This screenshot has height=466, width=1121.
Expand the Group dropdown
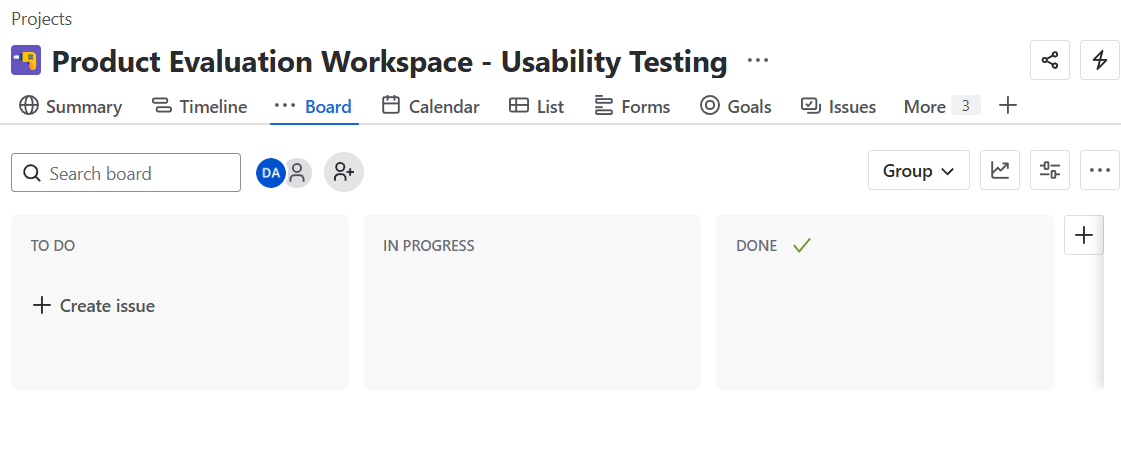919,171
